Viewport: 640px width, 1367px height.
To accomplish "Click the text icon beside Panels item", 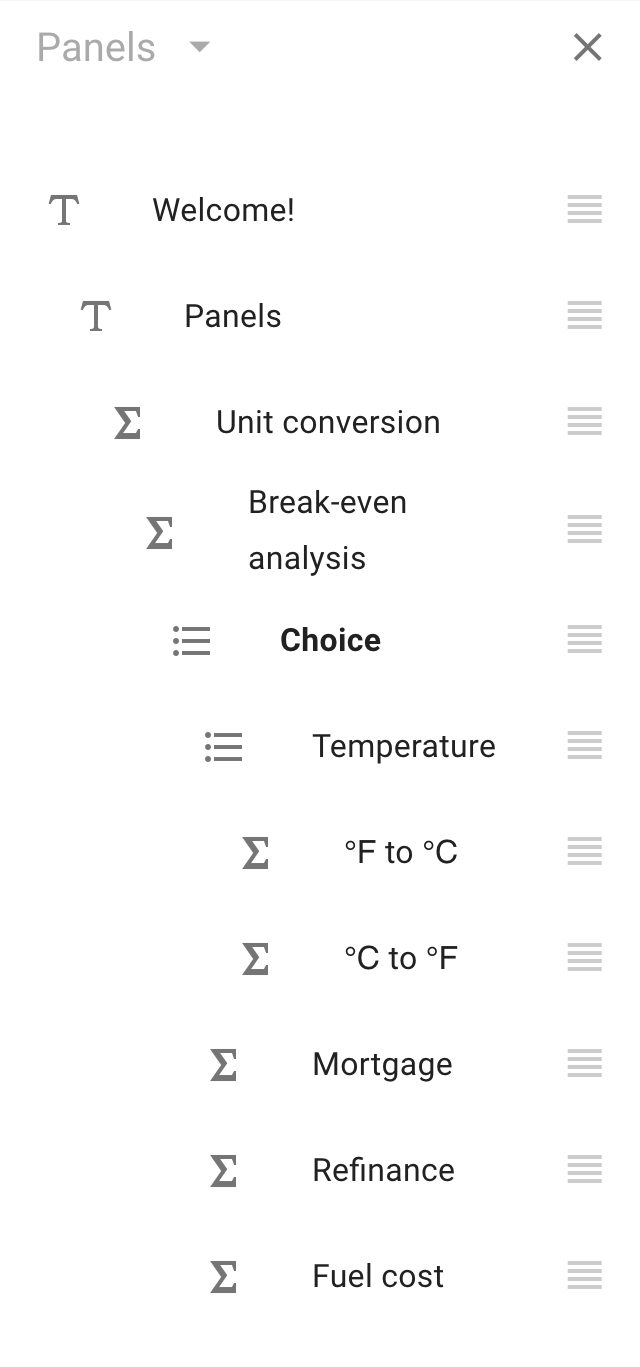I will (96, 316).
